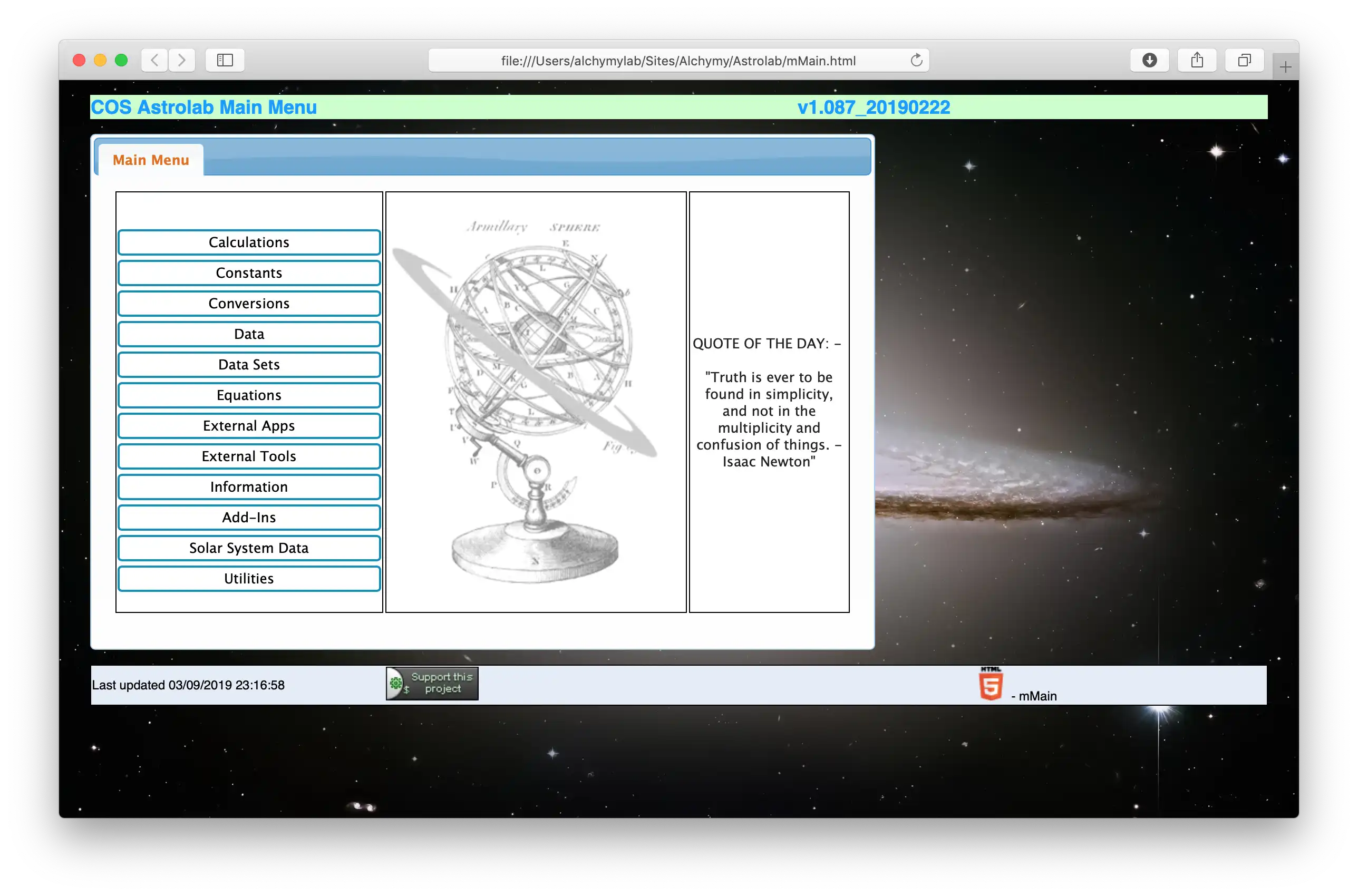1358x896 pixels.
Task: Open the Constants section
Action: 248,272
